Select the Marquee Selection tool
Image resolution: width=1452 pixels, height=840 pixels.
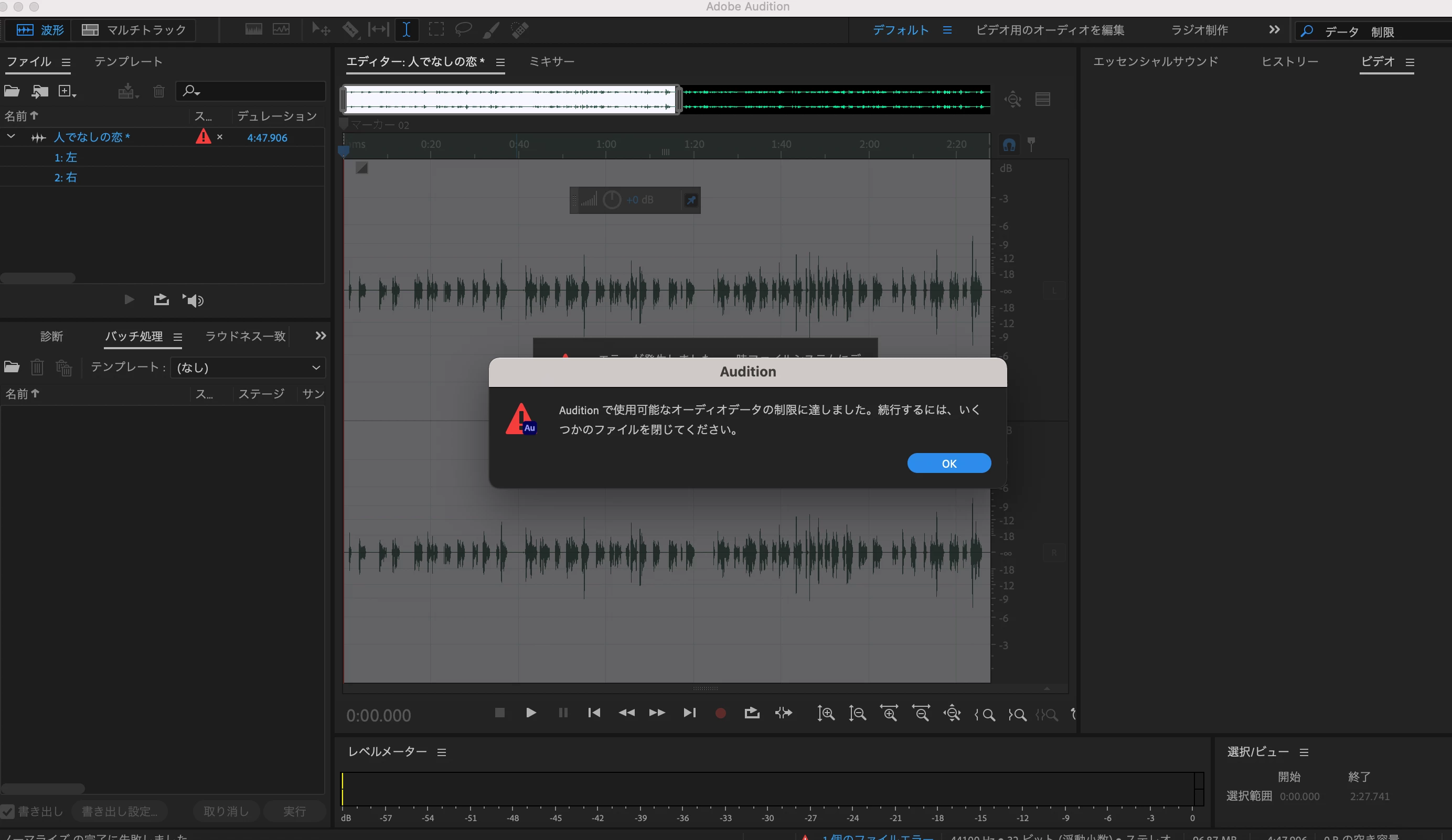pyautogui.click(x=436, y=30)
